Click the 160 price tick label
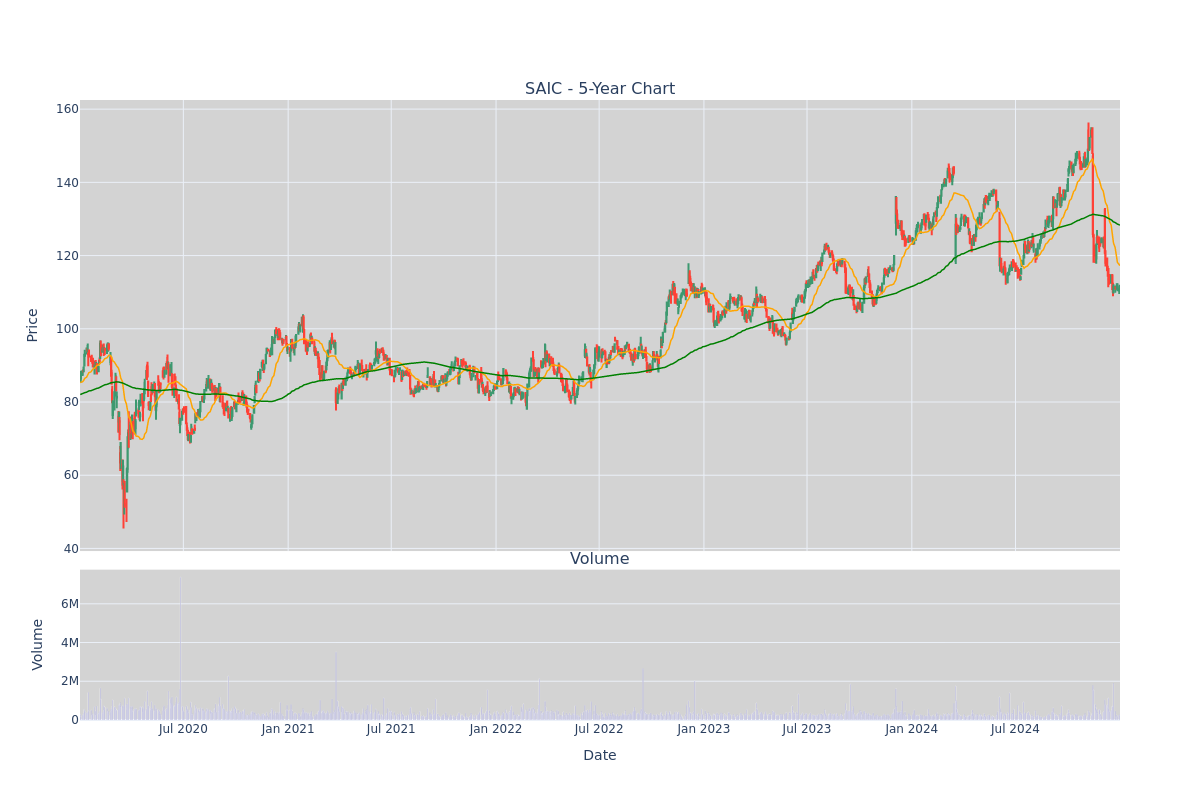The image size is (1200, 800). pos(67,109)
